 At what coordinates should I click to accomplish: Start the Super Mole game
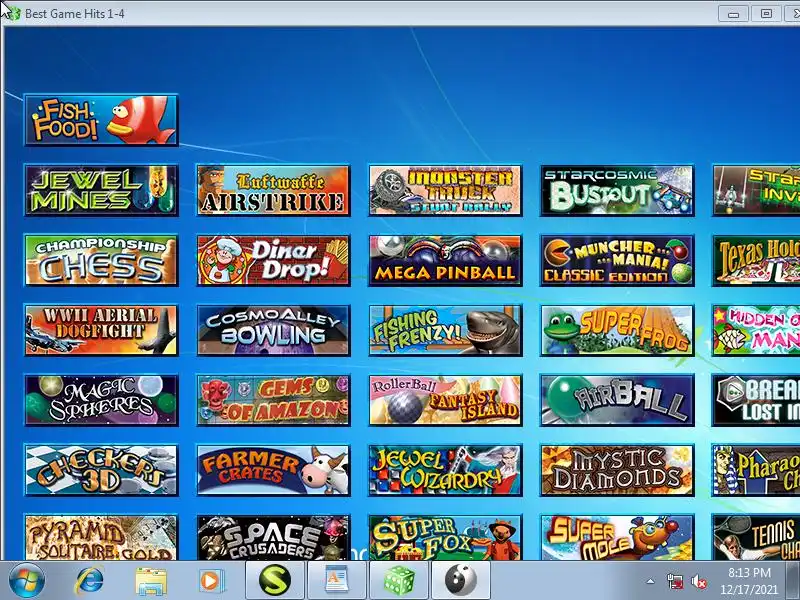(x=617, y=537)
